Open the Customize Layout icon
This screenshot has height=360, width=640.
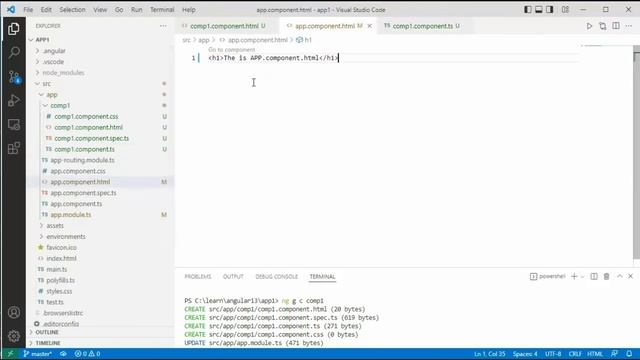[565, 9]
